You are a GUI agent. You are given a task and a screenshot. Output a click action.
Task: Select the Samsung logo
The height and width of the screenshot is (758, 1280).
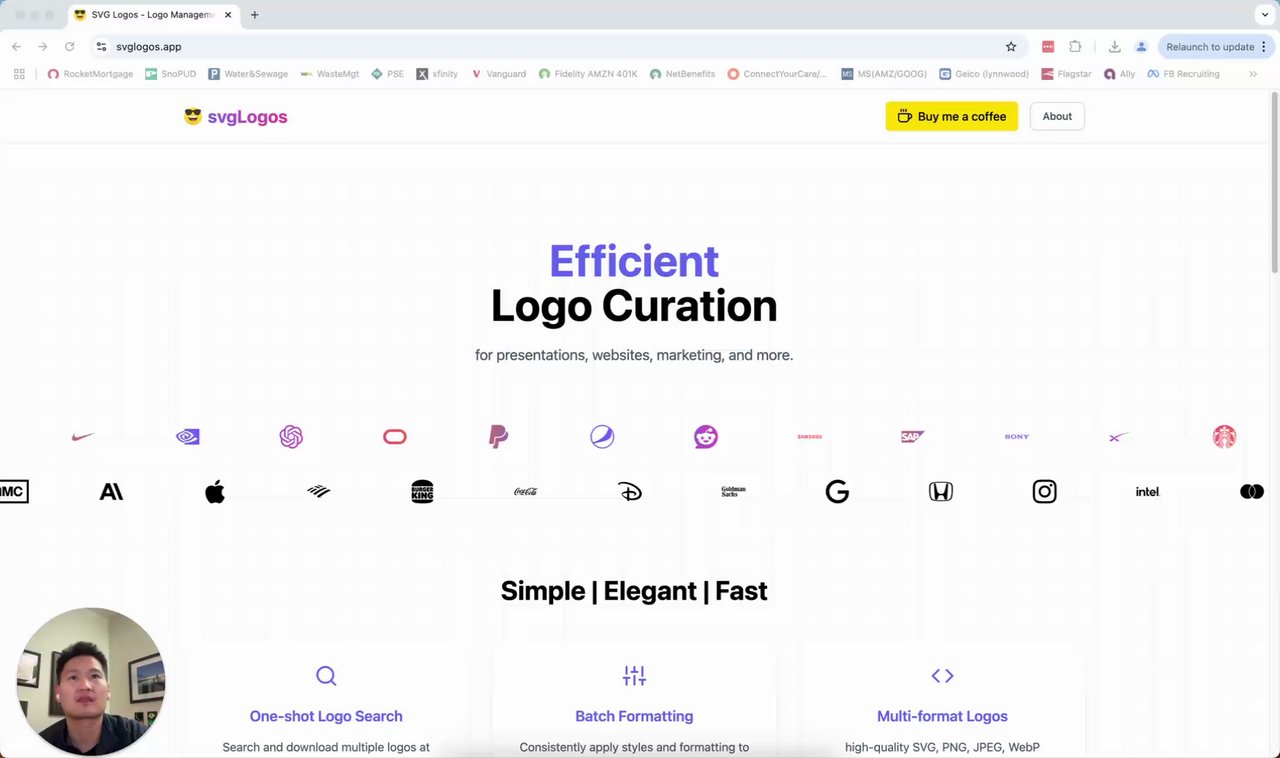coord(810,437)
